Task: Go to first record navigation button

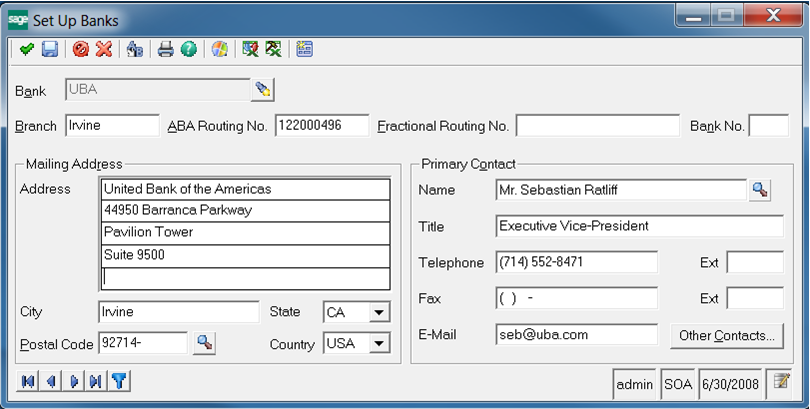Action: pyautogui.click(x=28, y=381)
